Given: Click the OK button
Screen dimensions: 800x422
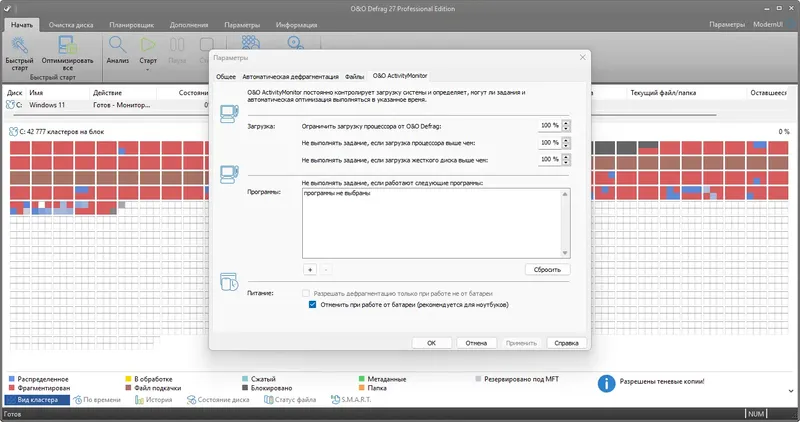Looking at the screenshot, I should point(431,343).
